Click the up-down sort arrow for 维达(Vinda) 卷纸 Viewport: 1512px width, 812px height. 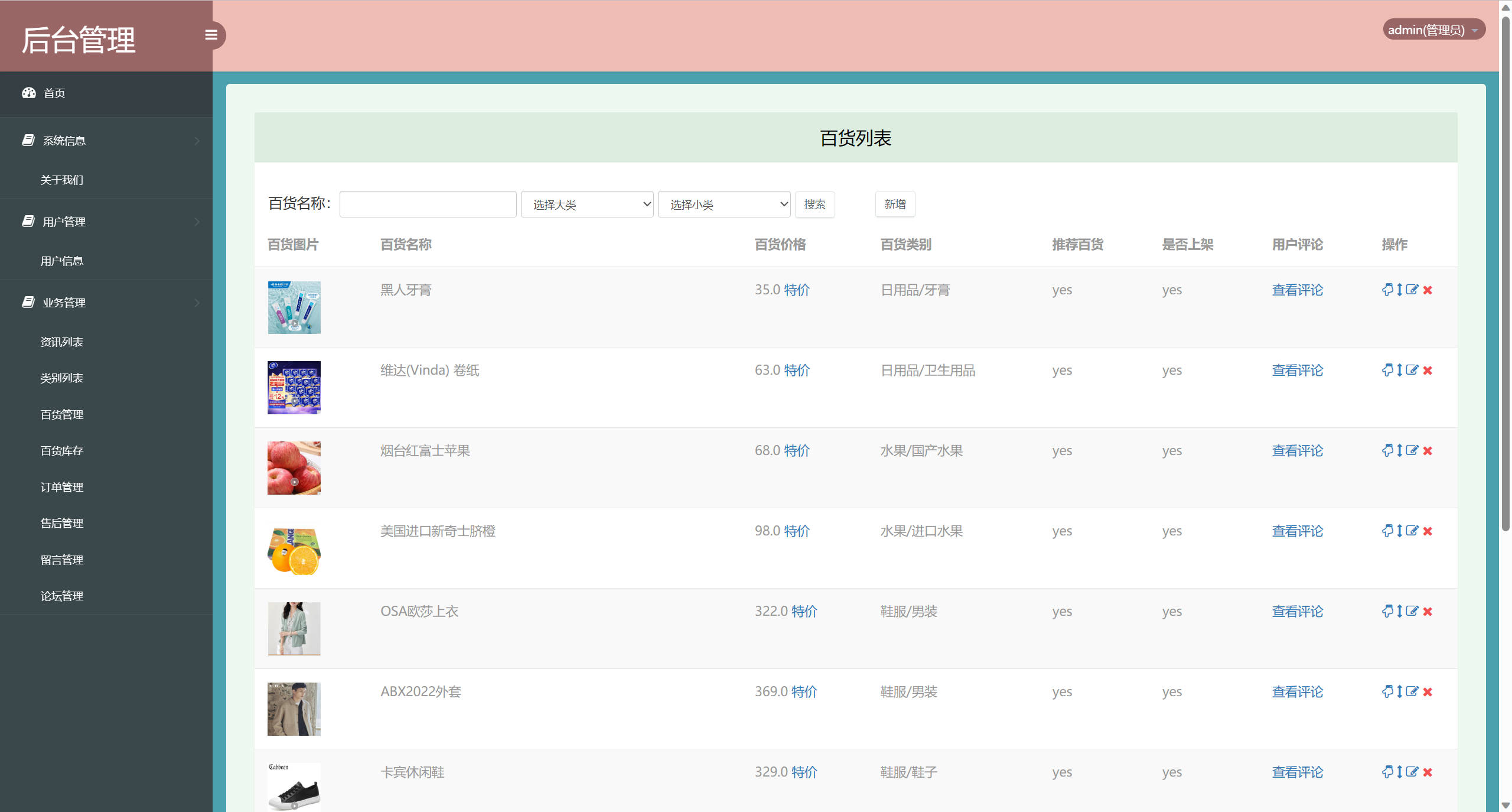(x=1399, y=371)
